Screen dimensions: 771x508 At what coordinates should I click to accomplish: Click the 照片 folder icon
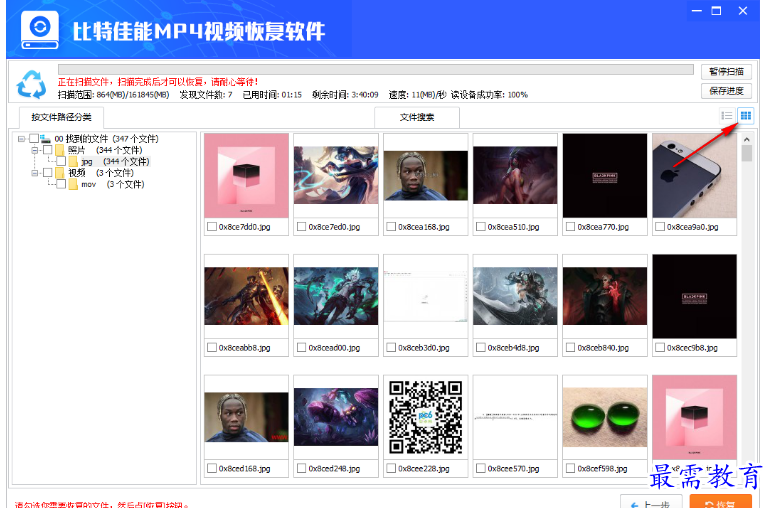(60, 149)
